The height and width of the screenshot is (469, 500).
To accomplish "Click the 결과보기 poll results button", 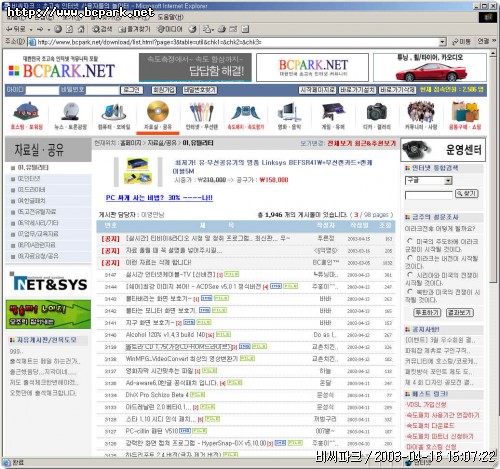I will [460, 313].
